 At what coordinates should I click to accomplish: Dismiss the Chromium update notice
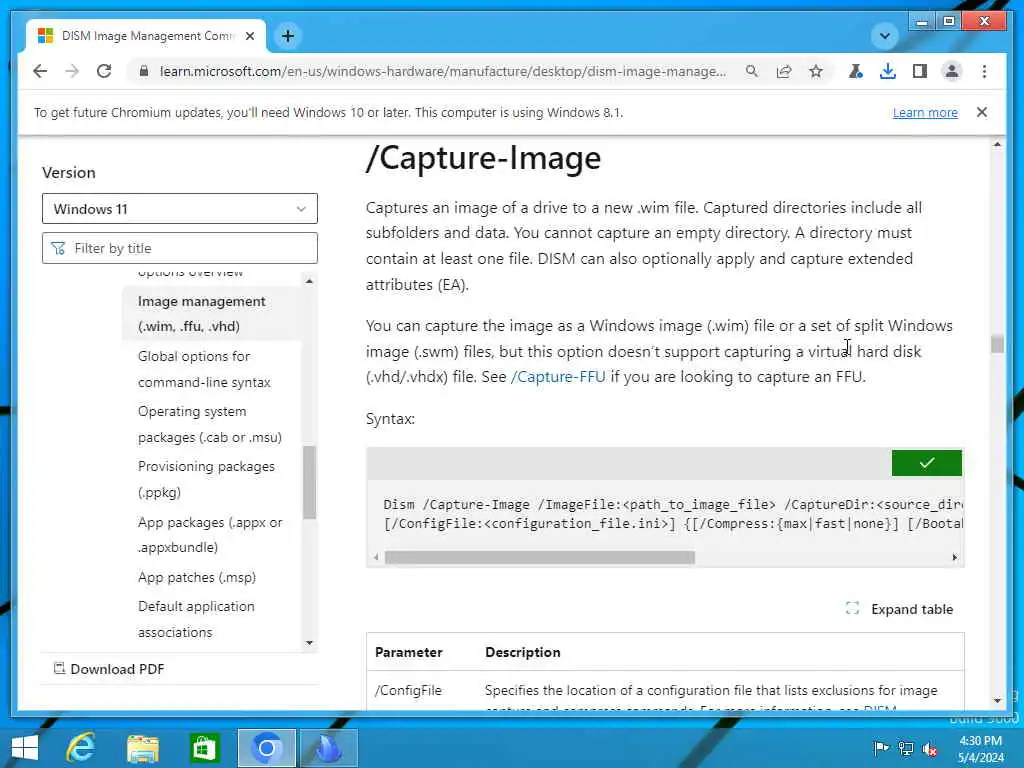click(982, 112)
